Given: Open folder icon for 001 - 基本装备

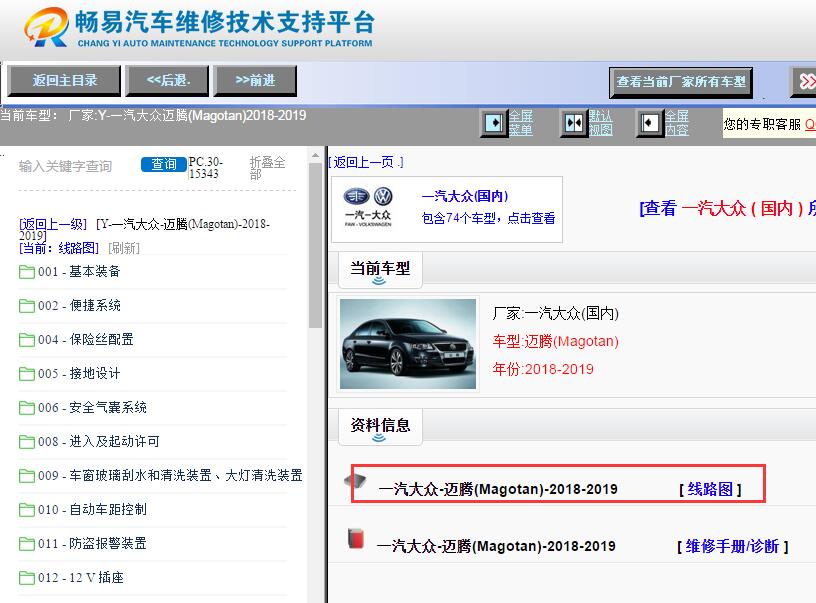Looking at the screenshot, I should pyautogui.click(x=27, y=272).
